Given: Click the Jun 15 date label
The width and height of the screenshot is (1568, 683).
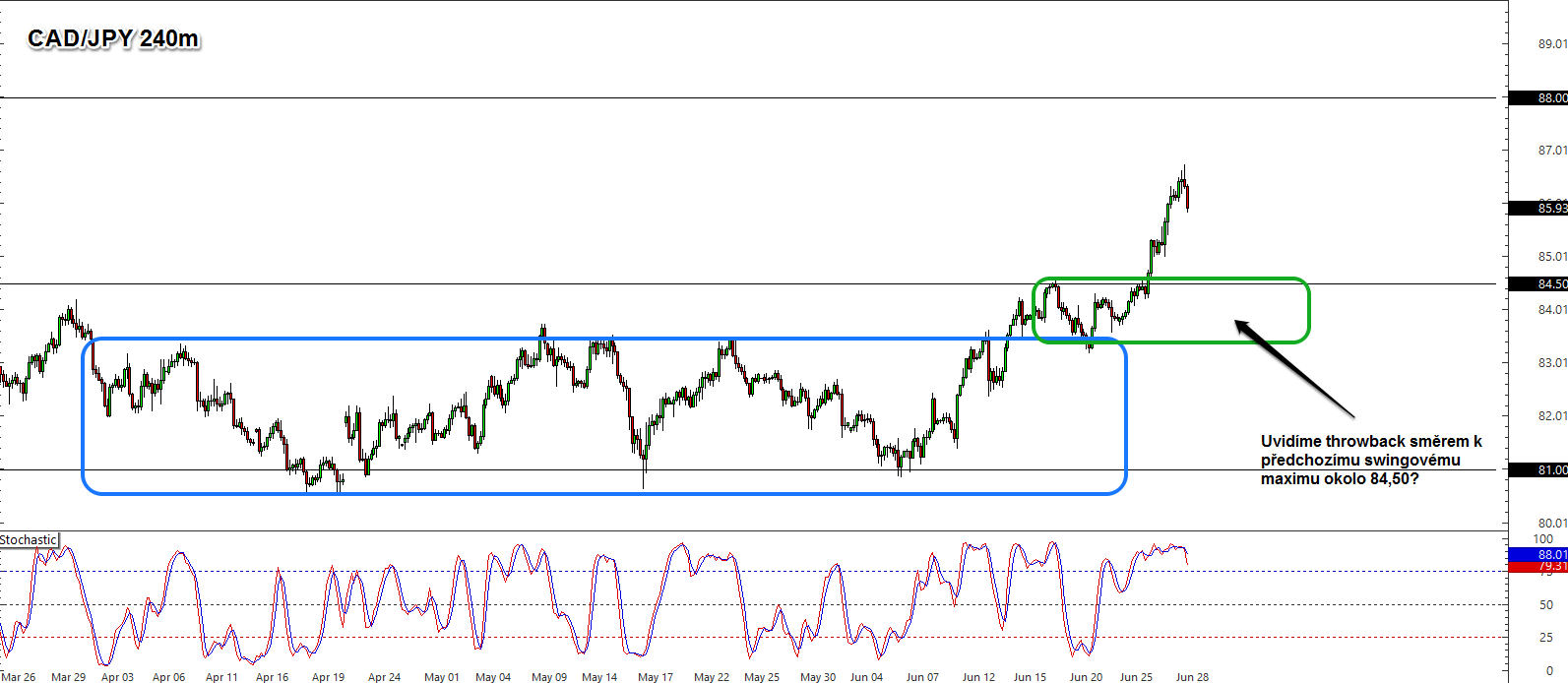Looking at the screenshot, I should 1031,677.
